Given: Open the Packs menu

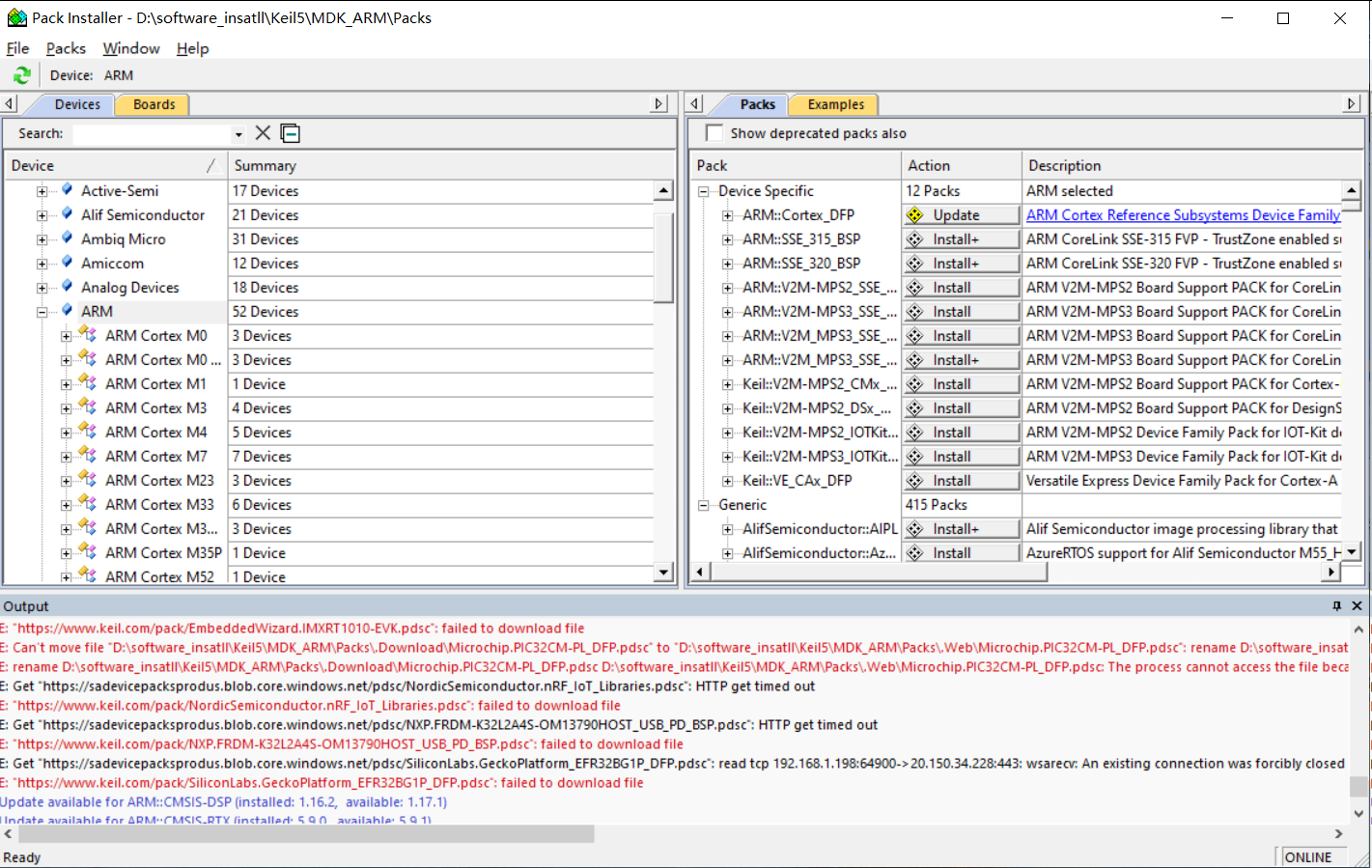Looking at the screenshot, I should 66,48.
